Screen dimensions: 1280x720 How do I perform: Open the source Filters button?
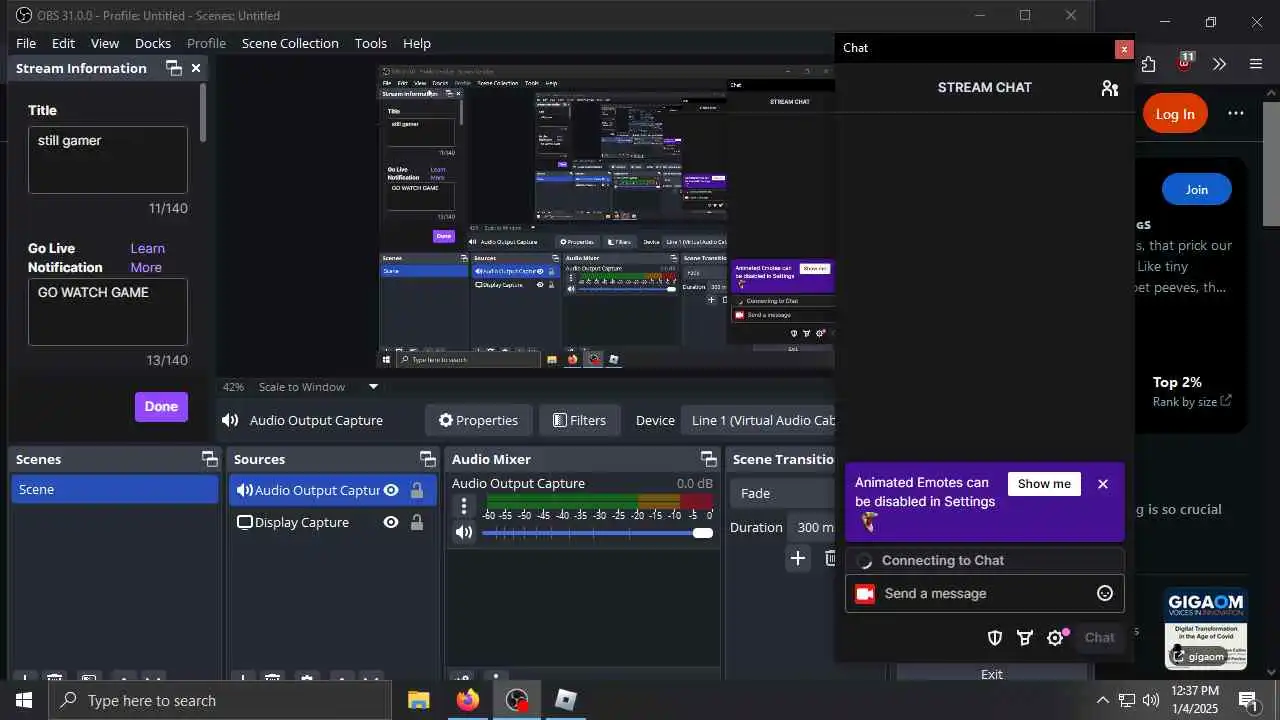(580, 420)
